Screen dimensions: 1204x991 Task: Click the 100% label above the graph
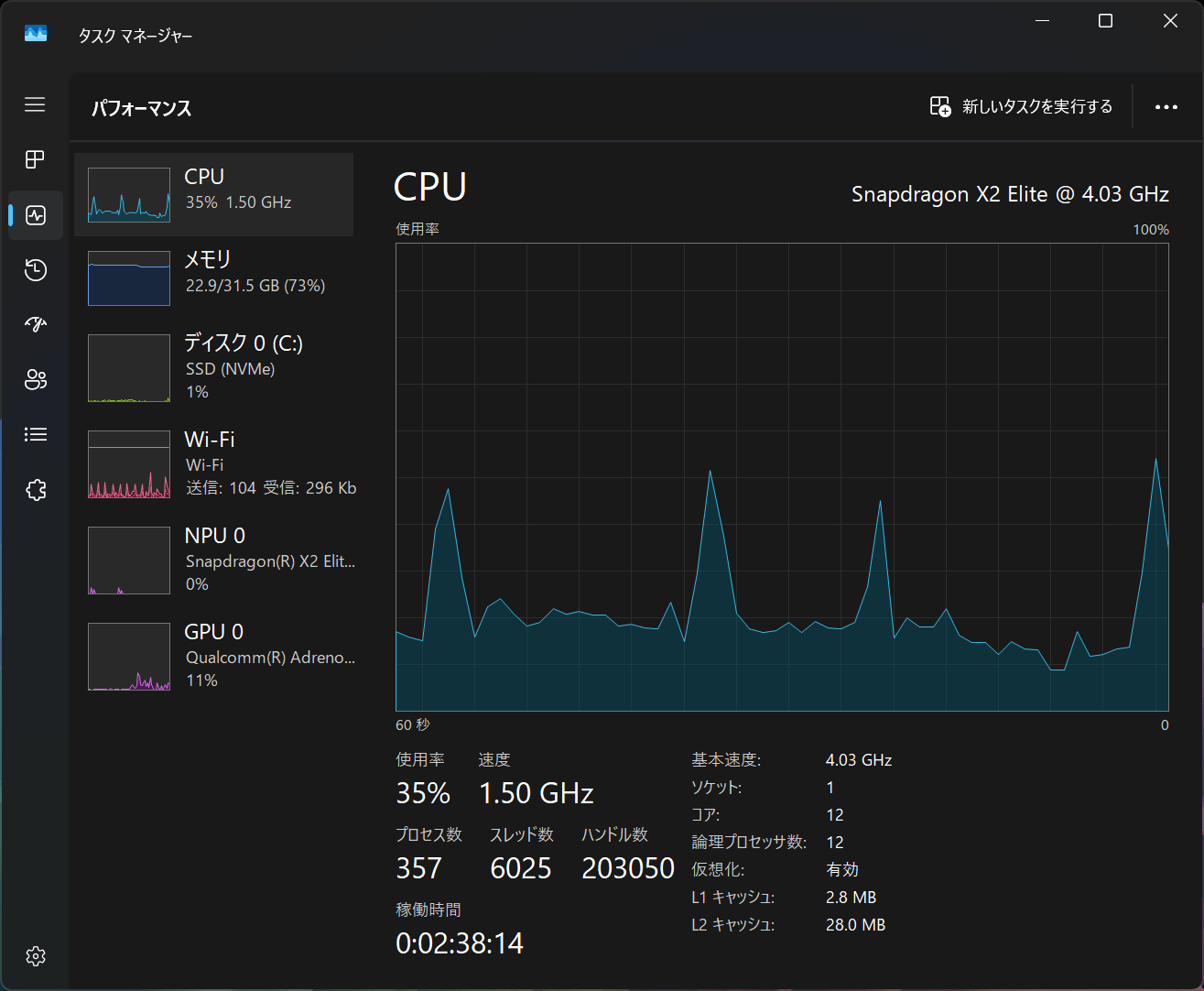coord(1151,230)
